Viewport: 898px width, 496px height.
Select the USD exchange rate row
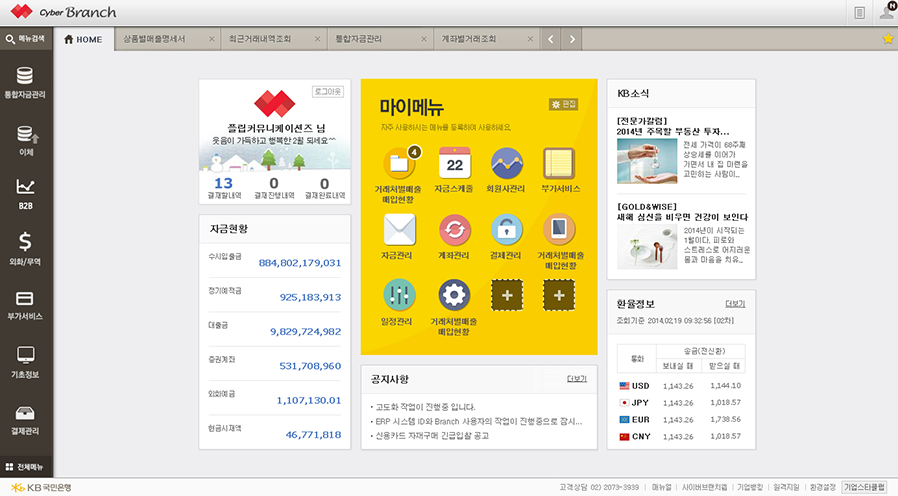681,386
